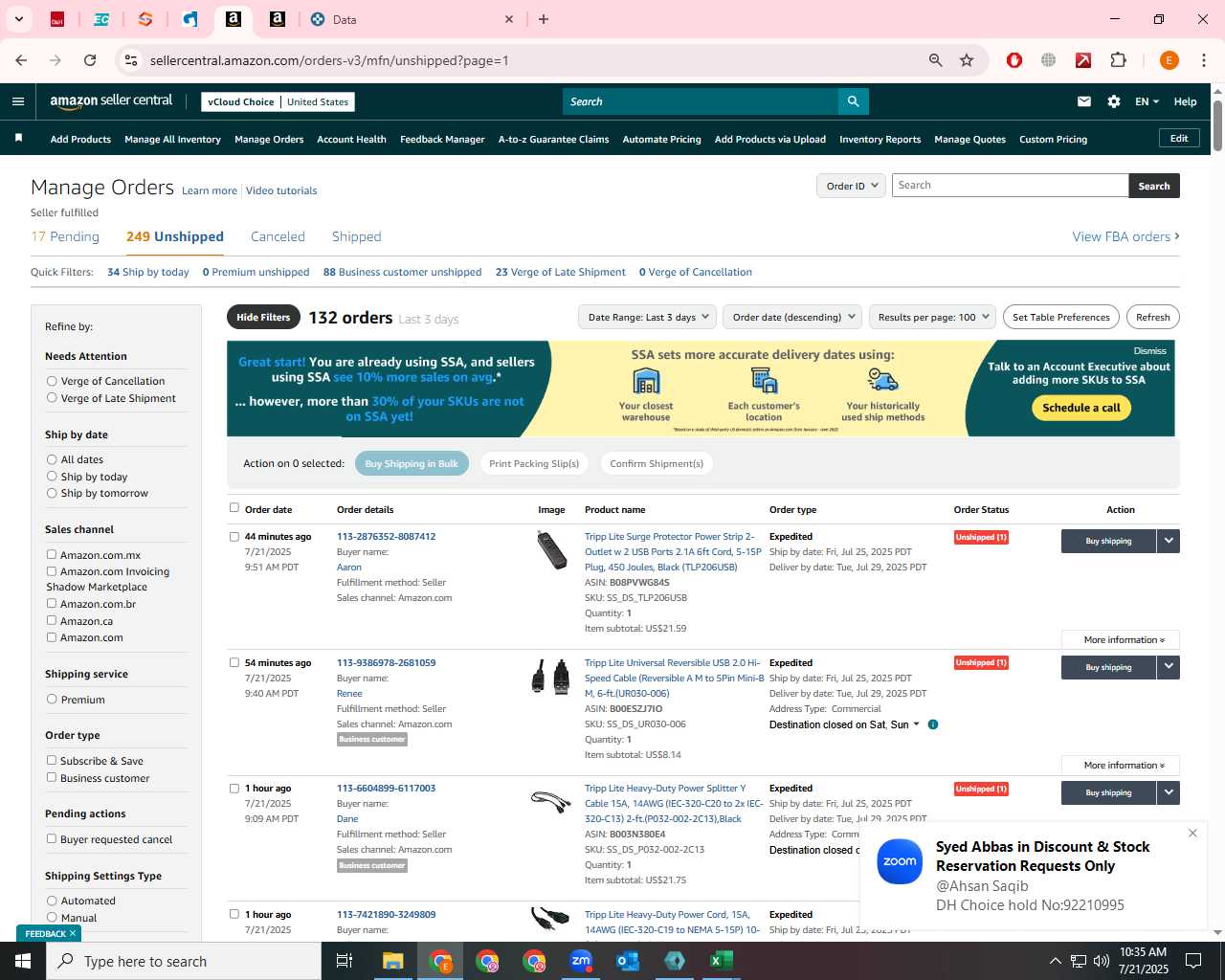Open the tab search dropdown arrow
This screenshot has width=1225, height=980.
(18, 19)
